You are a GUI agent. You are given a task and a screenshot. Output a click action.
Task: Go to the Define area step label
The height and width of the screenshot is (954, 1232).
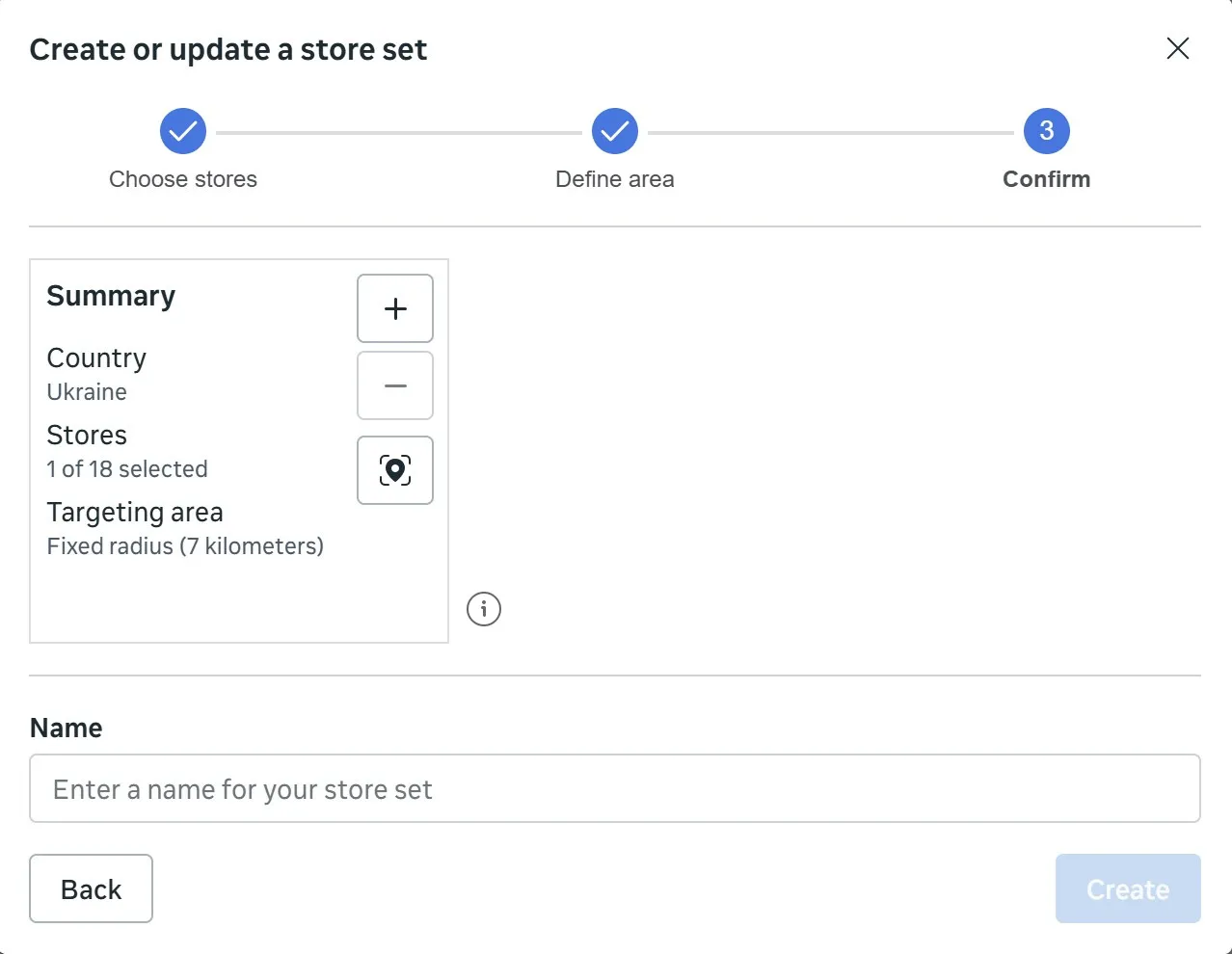click(x=615, y=179)
